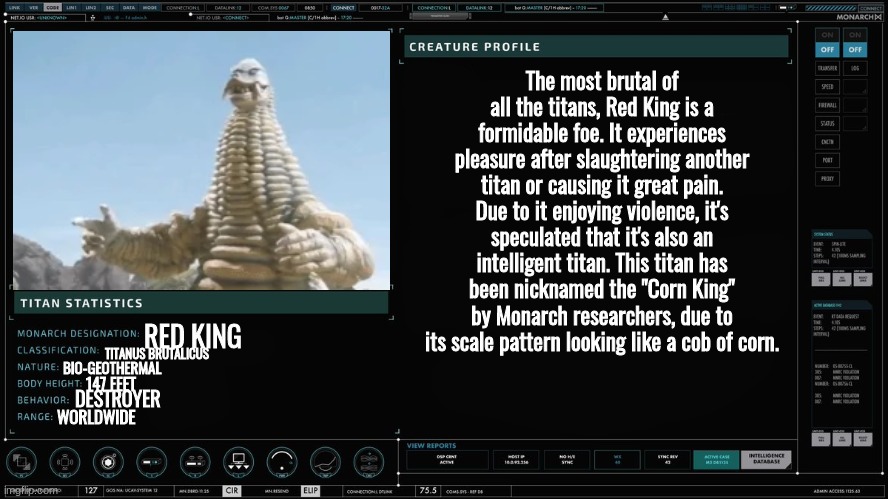Click the TITANUS BRUTALICUS classification text

coord(157,353)
